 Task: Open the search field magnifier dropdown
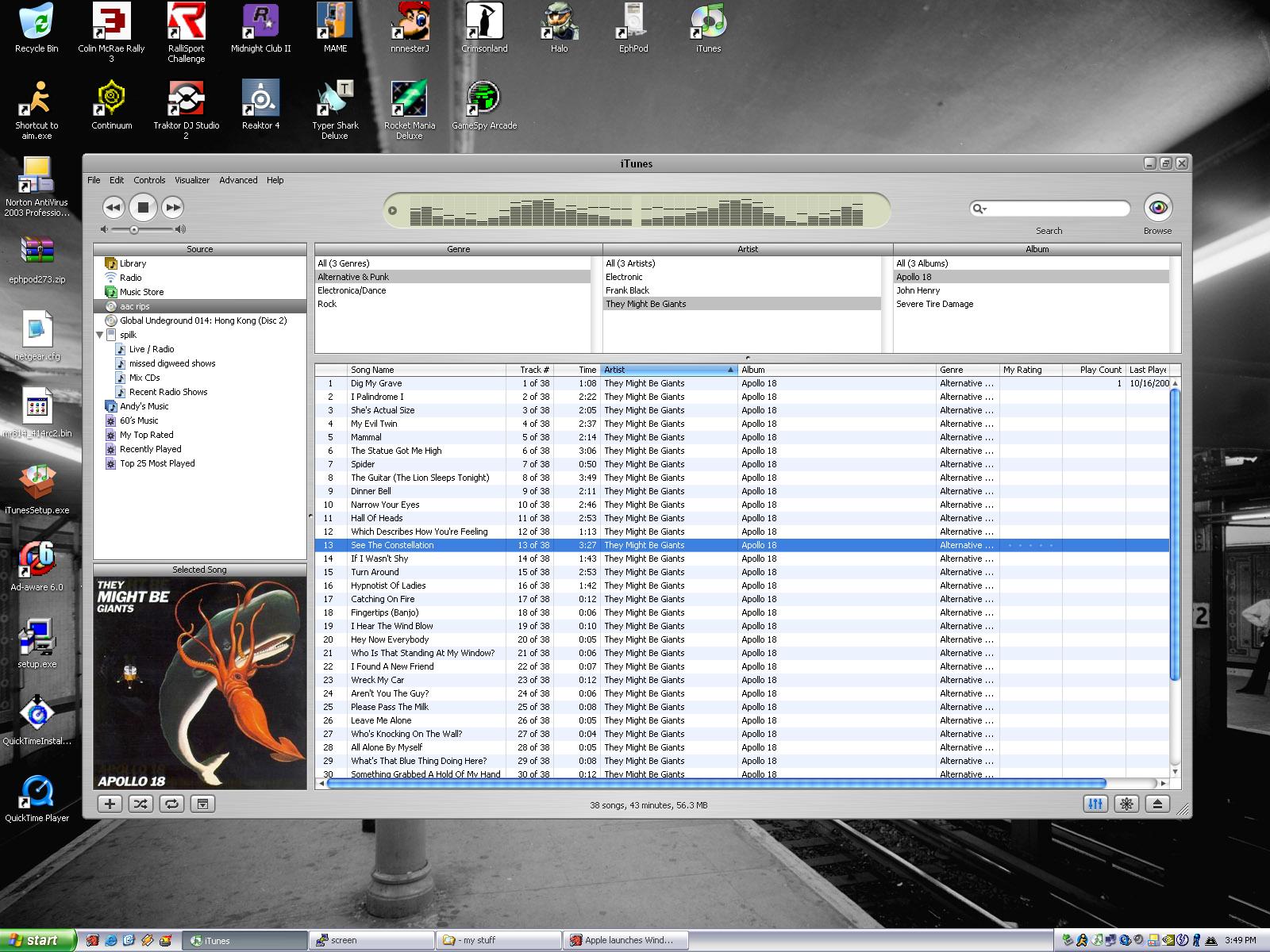point(979,209)
